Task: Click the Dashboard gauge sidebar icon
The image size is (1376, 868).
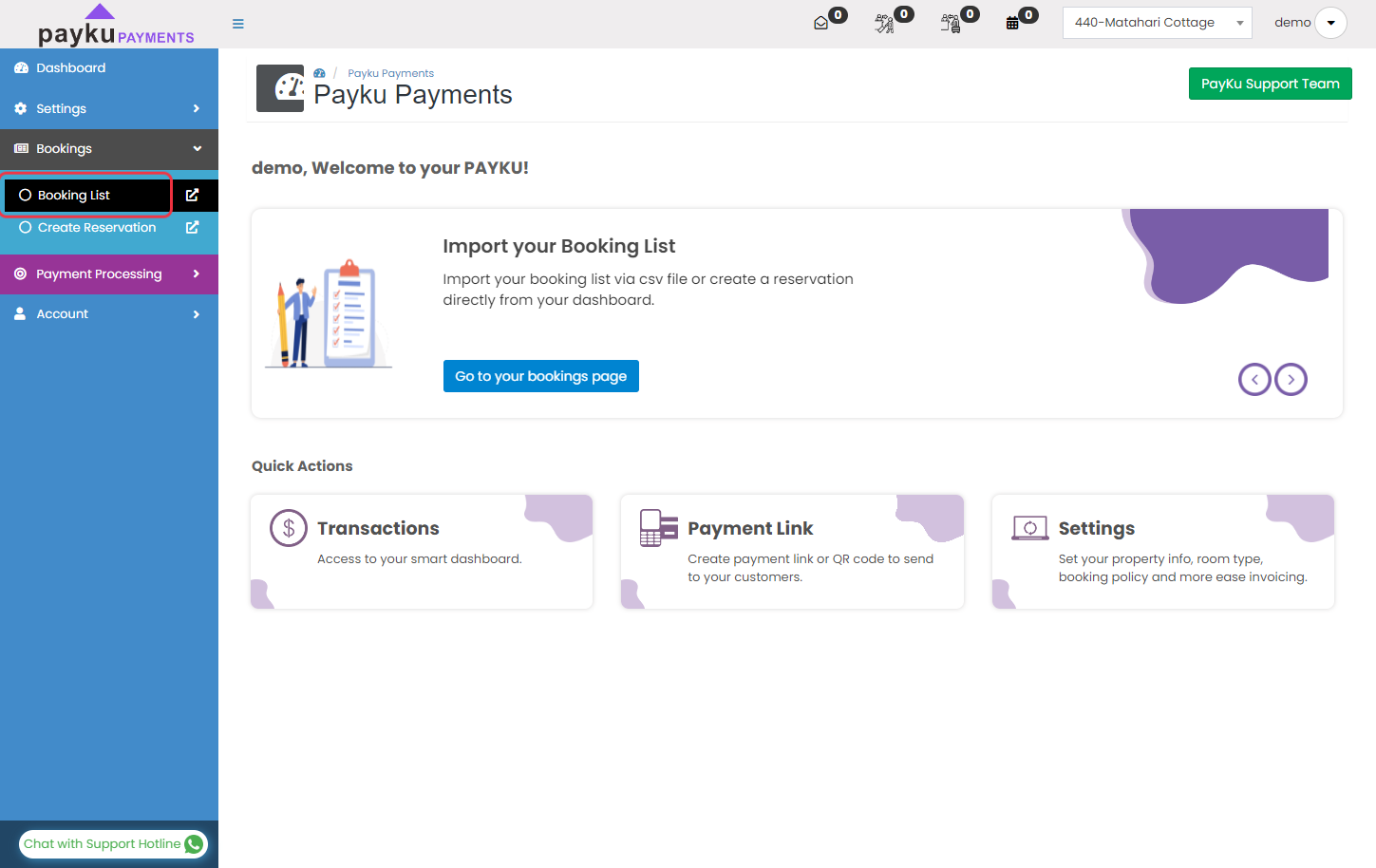Action: [21, 68]
